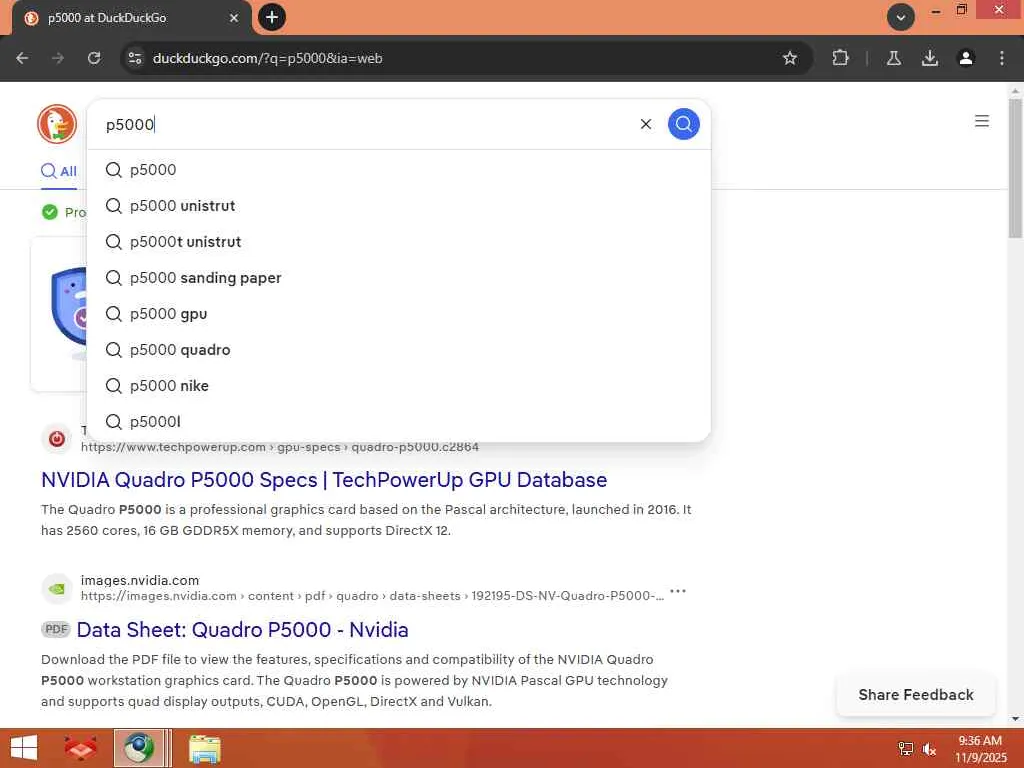
Task: Open the Windows Start button
Action: tap(24, 748)
